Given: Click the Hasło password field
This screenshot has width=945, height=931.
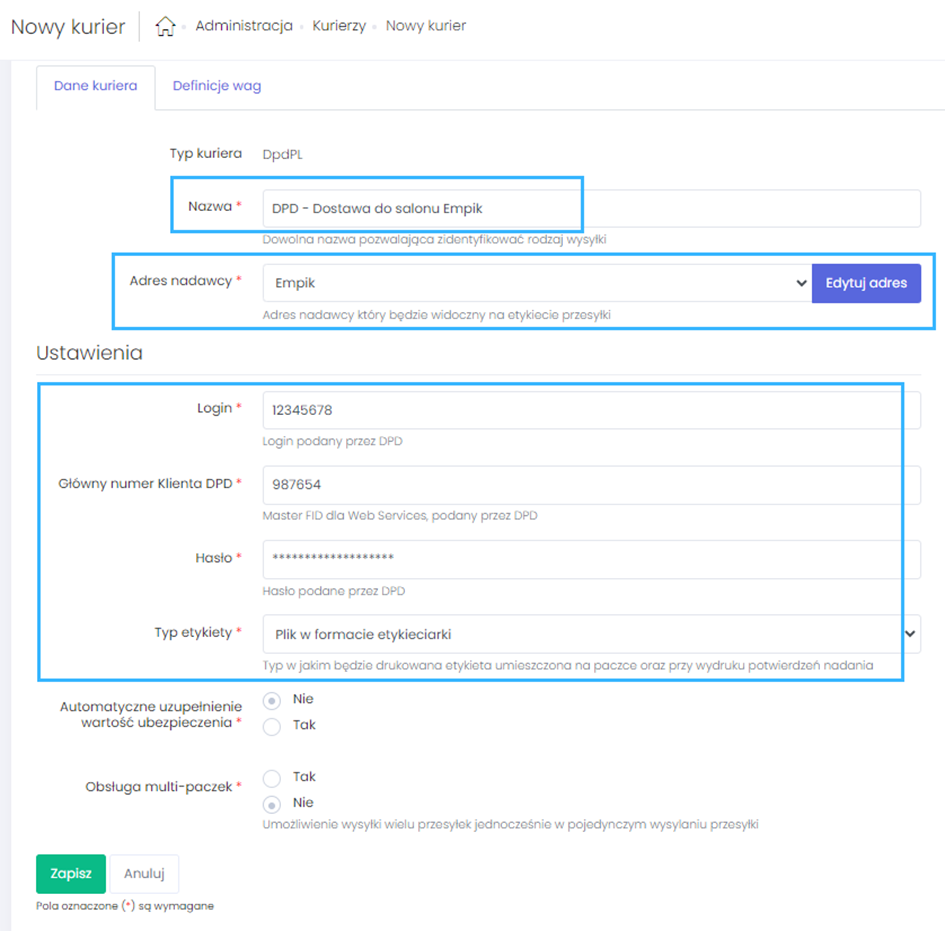Looking at the screenshot, I should pos(590,558).
